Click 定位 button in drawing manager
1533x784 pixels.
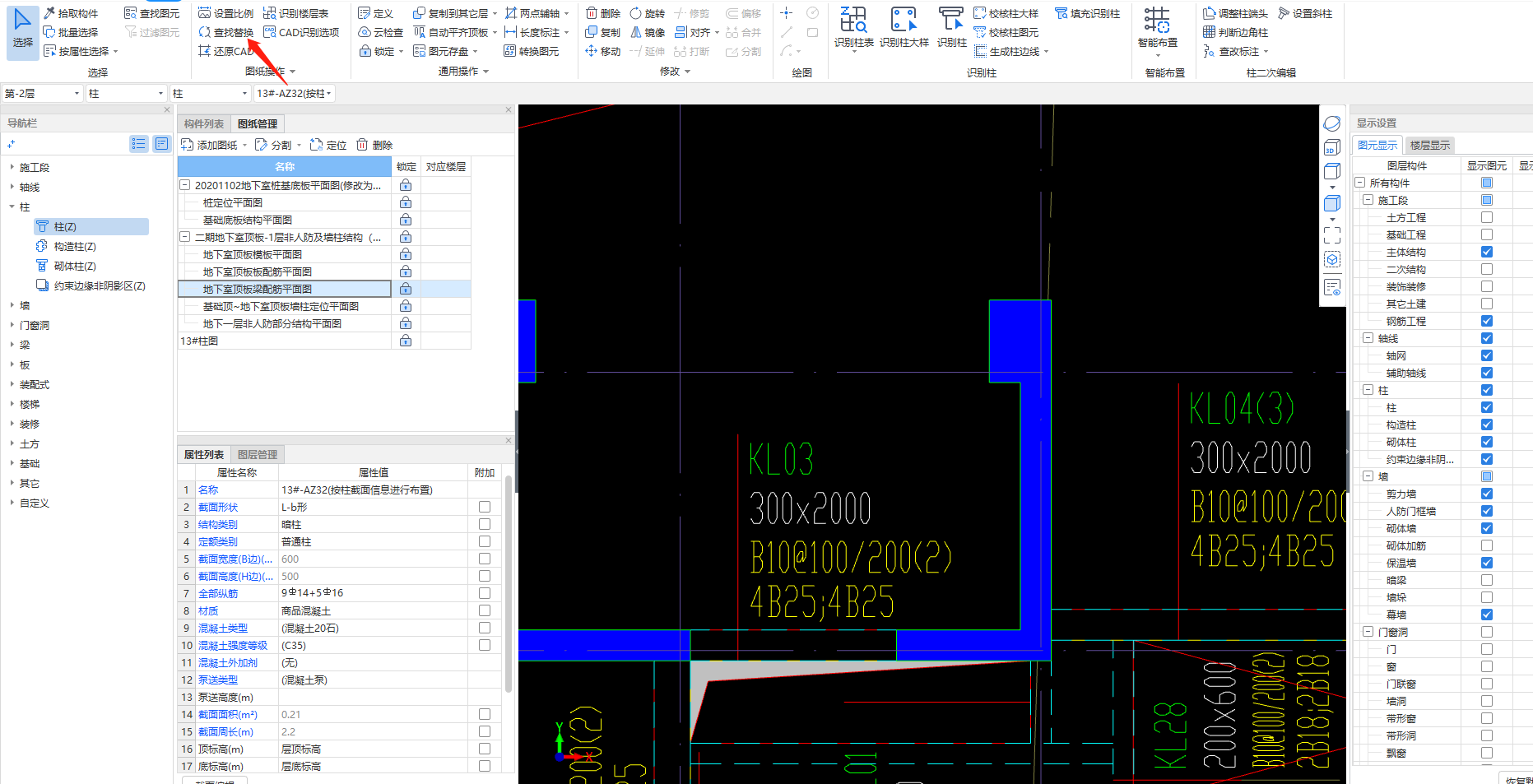[x=328, y=145]
